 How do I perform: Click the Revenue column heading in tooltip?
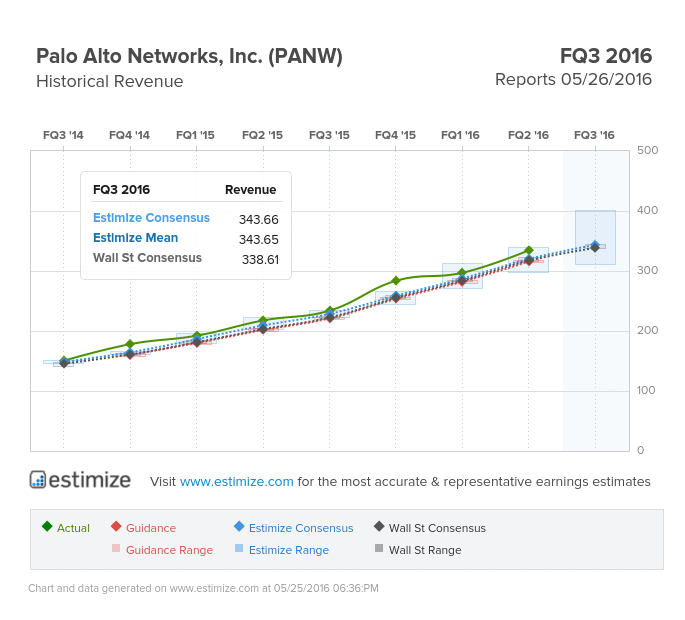click(251, 190)
